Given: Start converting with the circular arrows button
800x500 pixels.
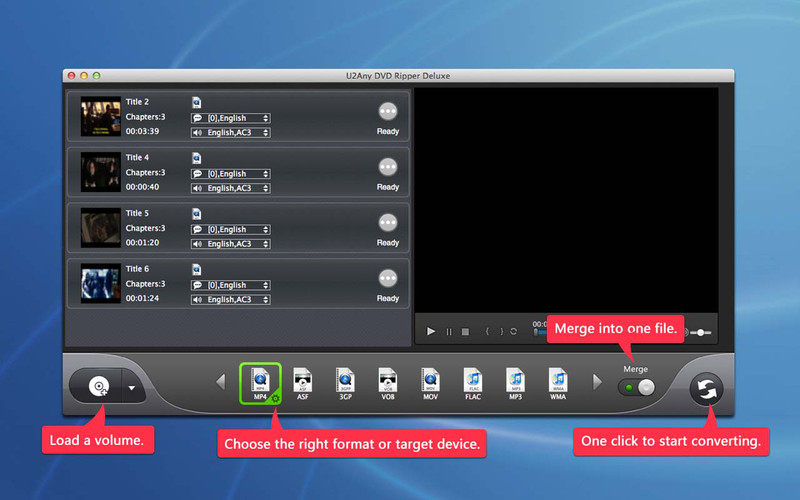Looking at the screenshot, I should [x=707, y=390].
